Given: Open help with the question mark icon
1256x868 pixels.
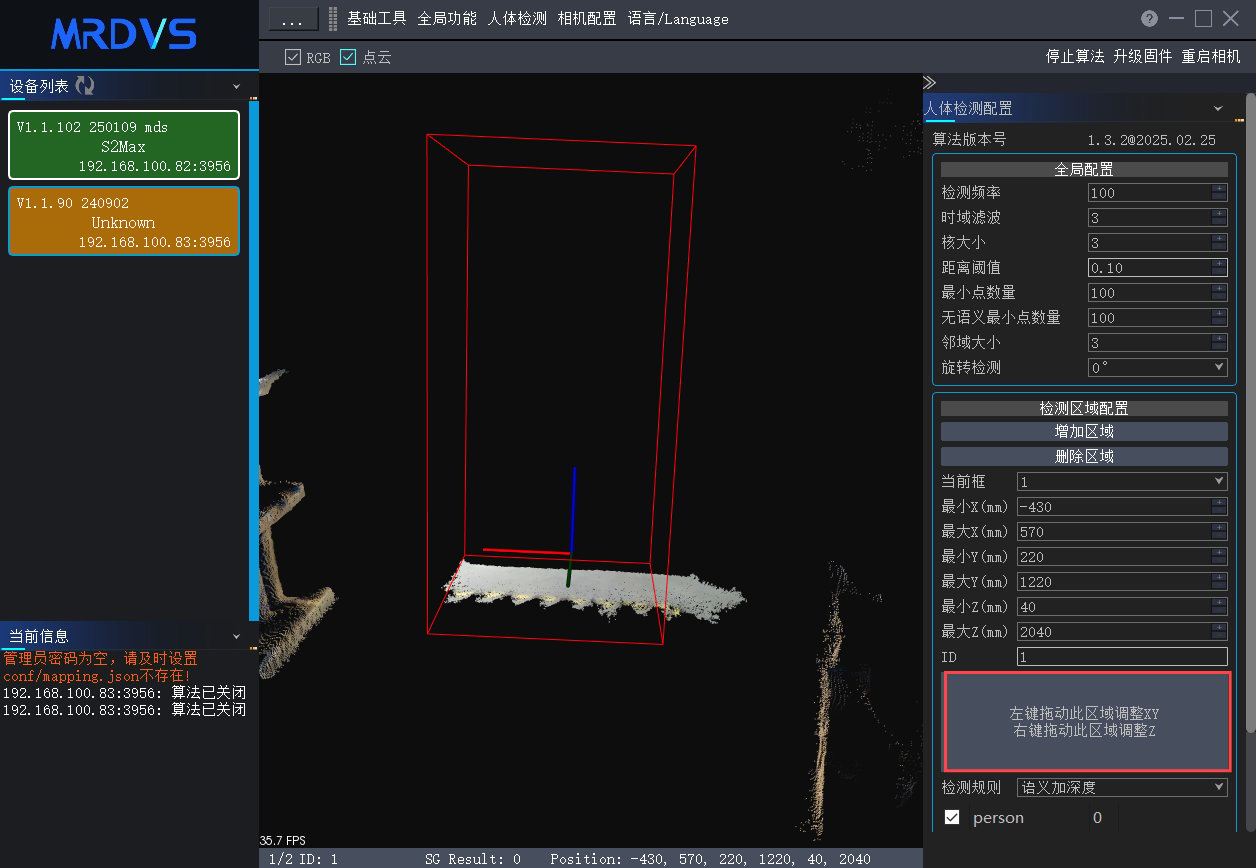Looking at the screenshot, I should click(x=1150, y=19).
